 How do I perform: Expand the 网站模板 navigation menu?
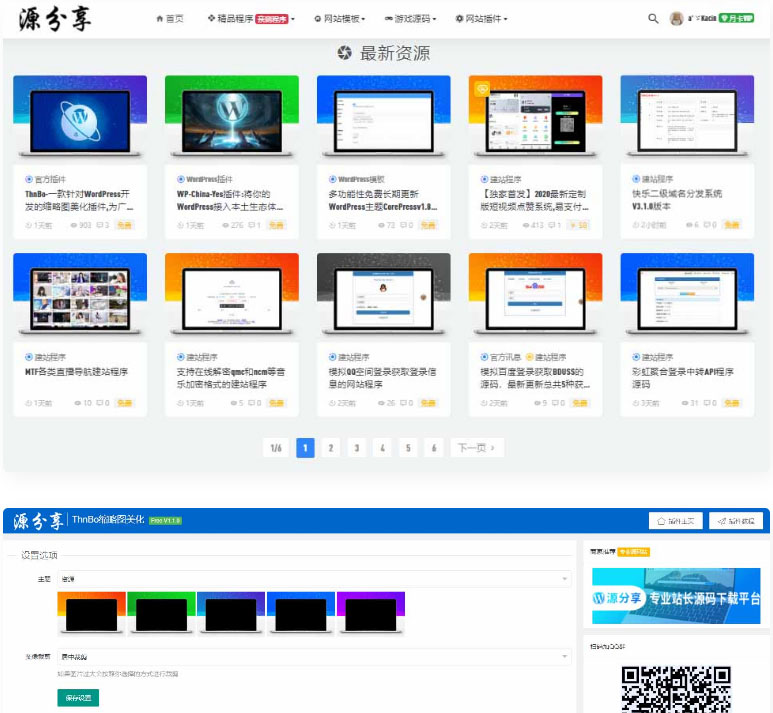tap(339, 18)
